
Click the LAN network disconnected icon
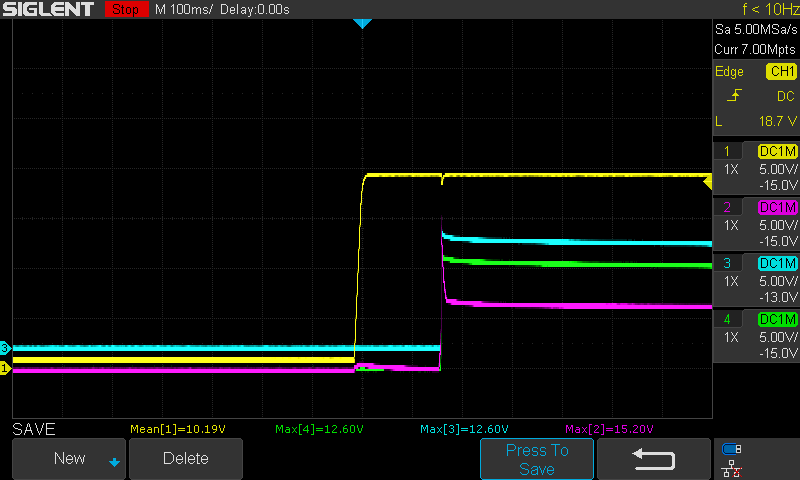[731, 468]
